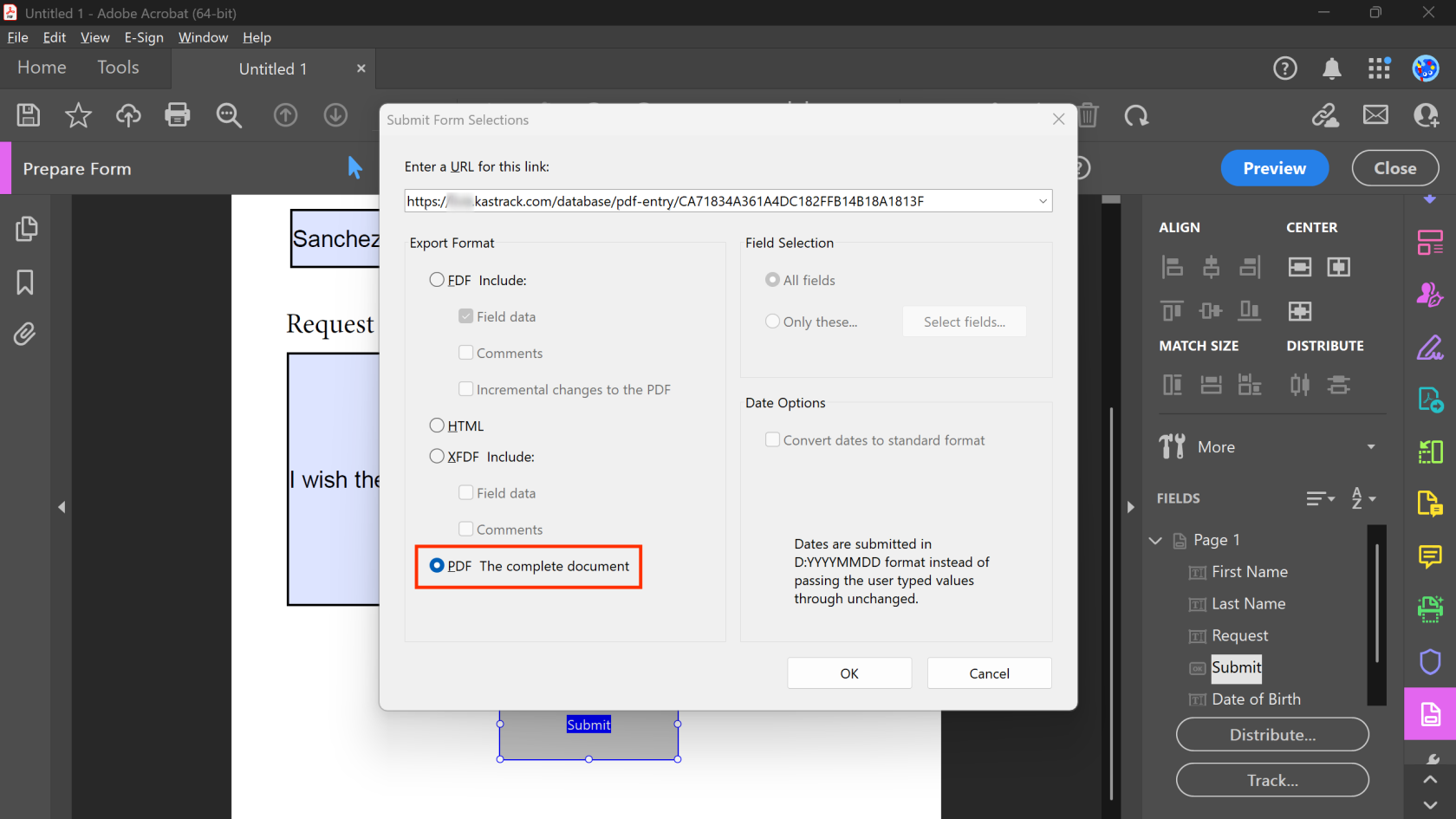This screenshot has height=819, width=1456.
Task: Expand the More tools dropdown
Action: tap(1371, 447)
